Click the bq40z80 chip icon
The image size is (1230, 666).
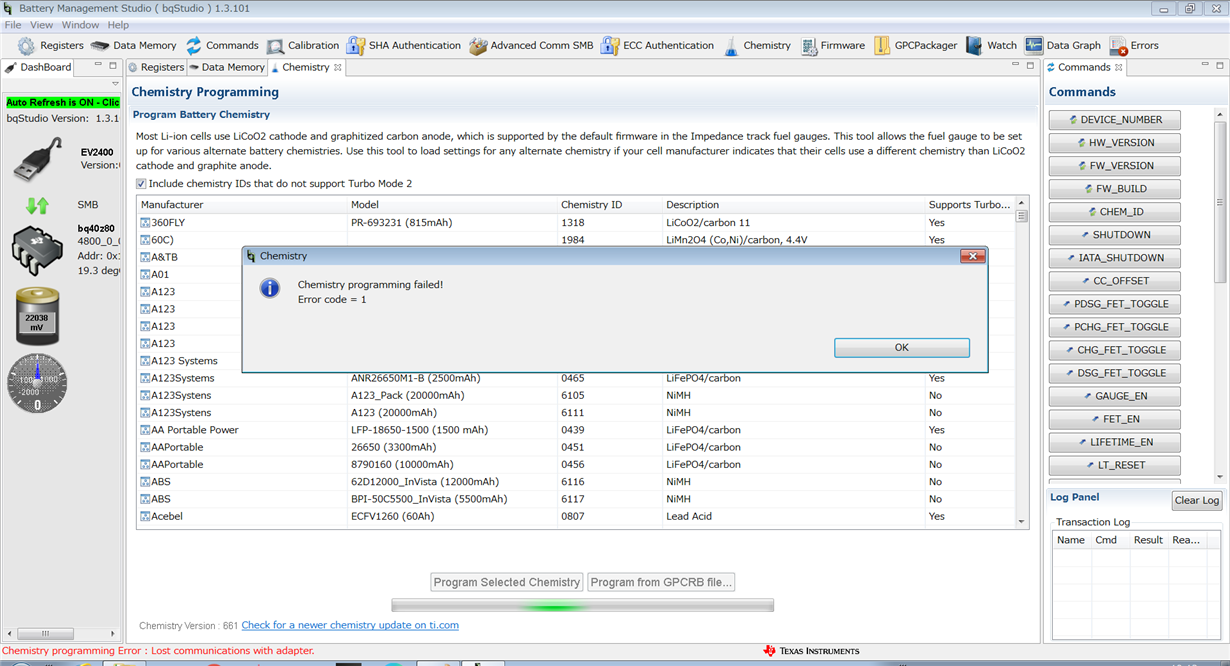pyautogui.click(x=37, y=251)
